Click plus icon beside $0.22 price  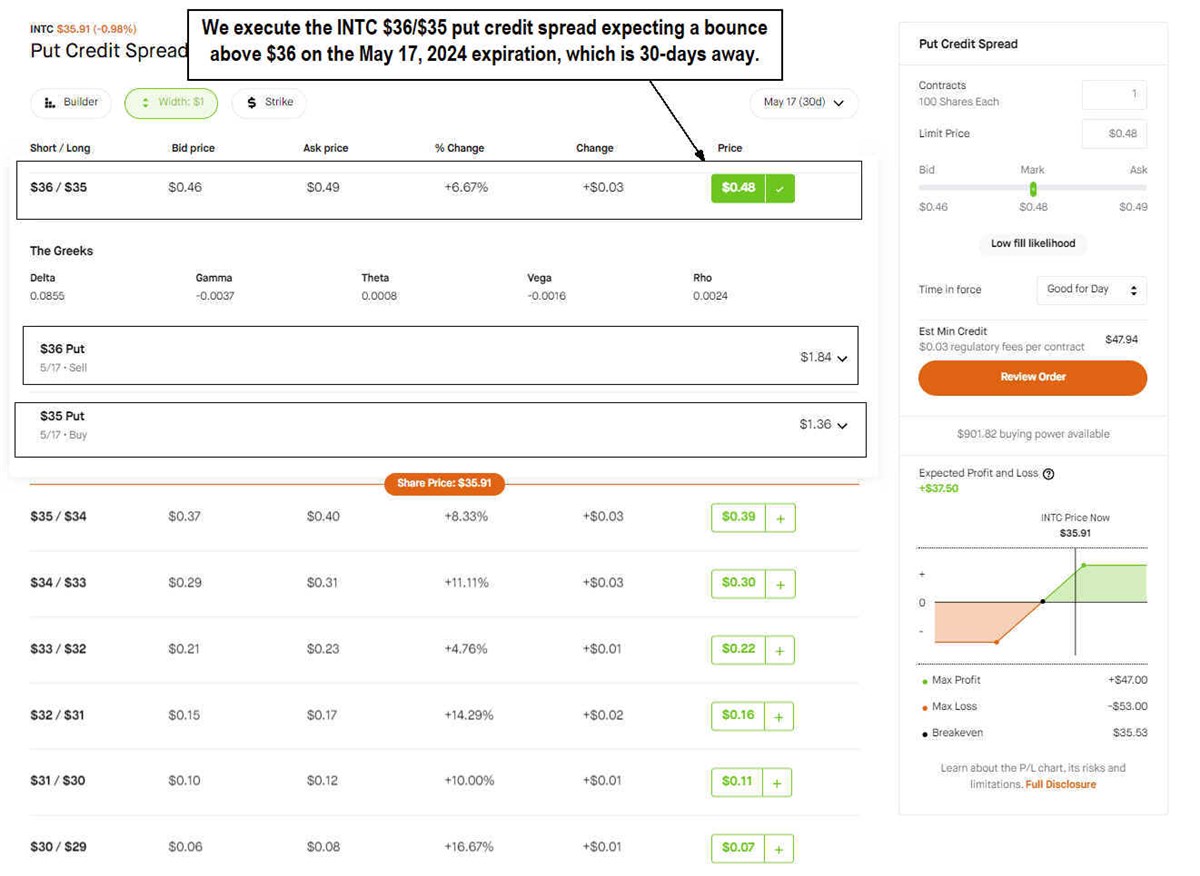[780, 650]
